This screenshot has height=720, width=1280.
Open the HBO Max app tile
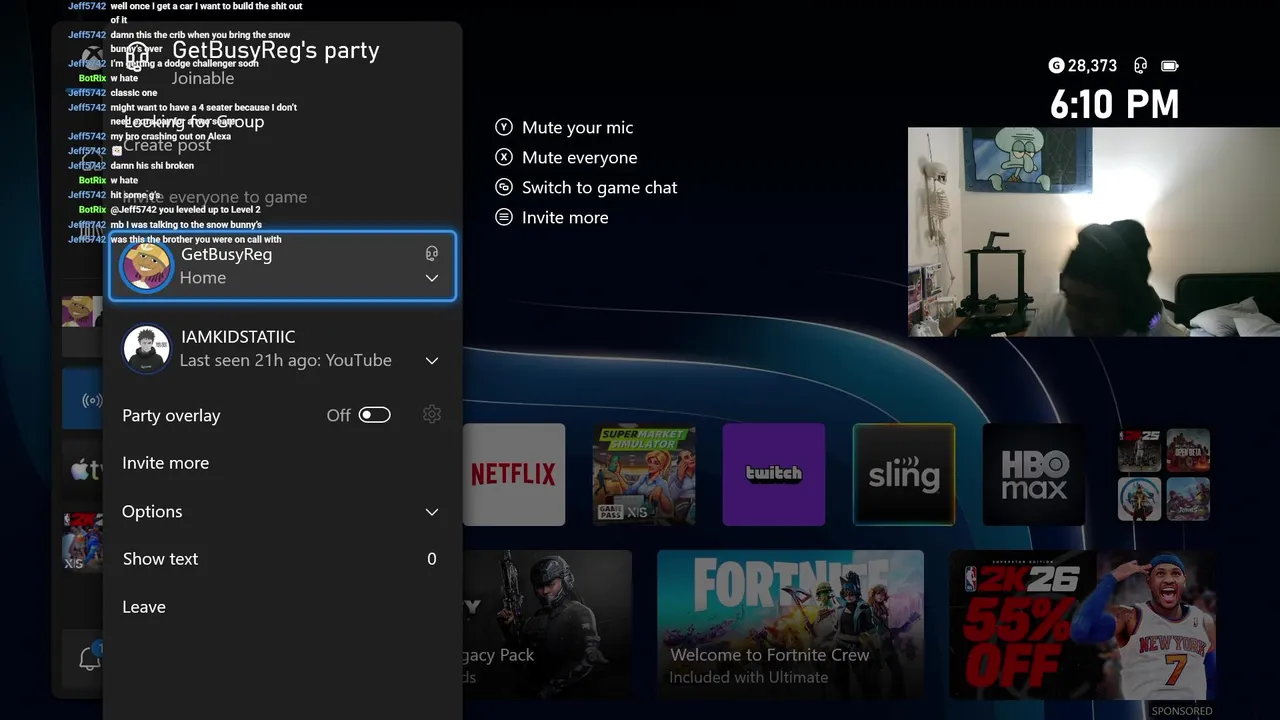[x=1034, y=474]
